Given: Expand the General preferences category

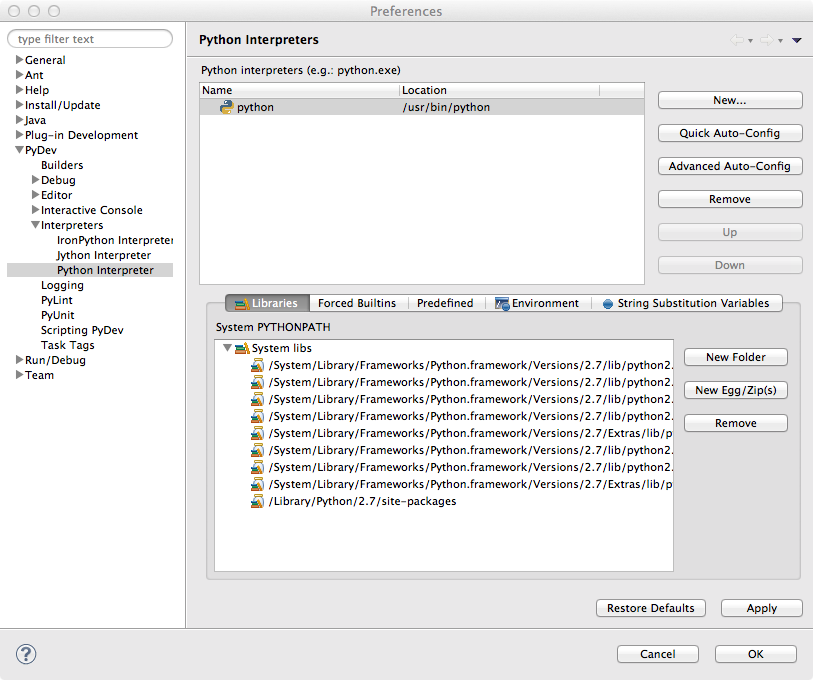Looking at the screenshot, I should pos(19,60).
